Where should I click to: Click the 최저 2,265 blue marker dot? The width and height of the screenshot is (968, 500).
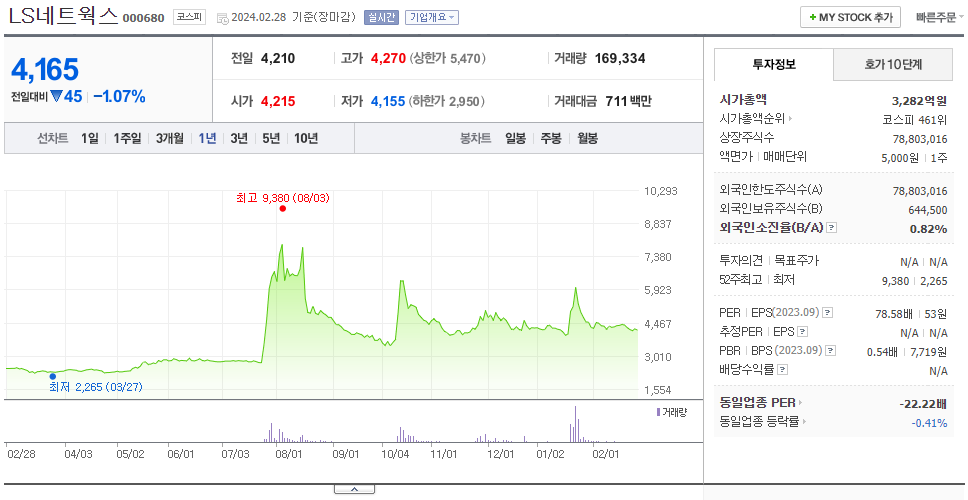(x=52, y=376)
